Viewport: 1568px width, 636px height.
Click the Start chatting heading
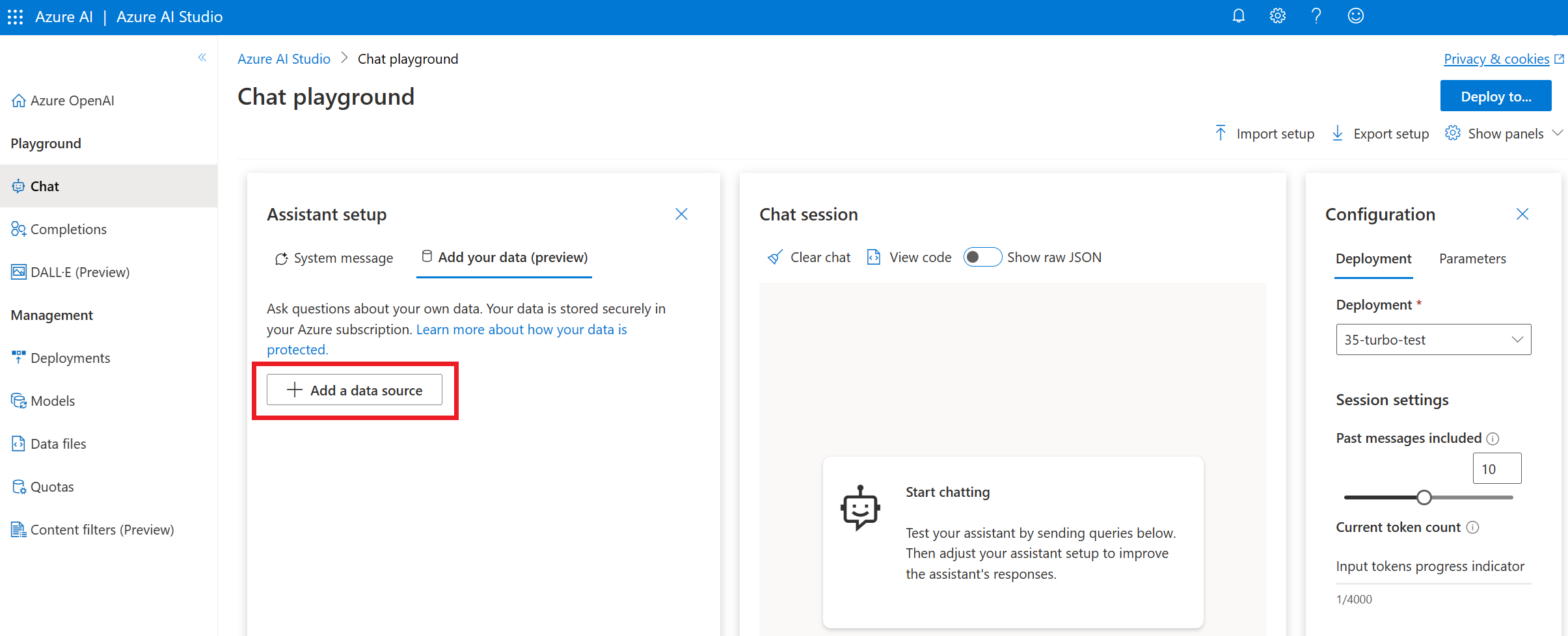(948, 492)
